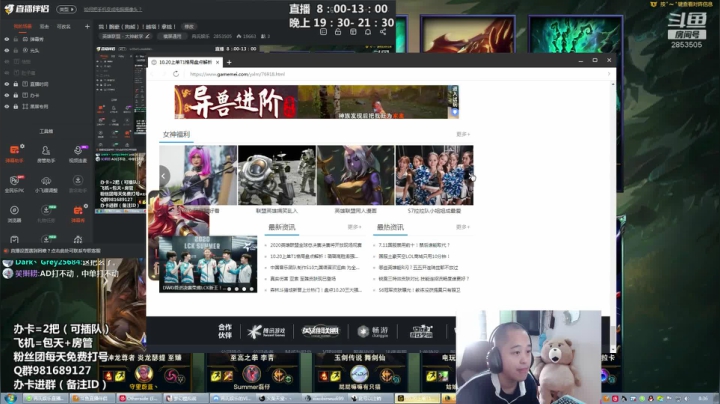Click the pencil edit icon beside 英雄联盟 category
This screenshot has width=720, height=404.
(147, 36)
